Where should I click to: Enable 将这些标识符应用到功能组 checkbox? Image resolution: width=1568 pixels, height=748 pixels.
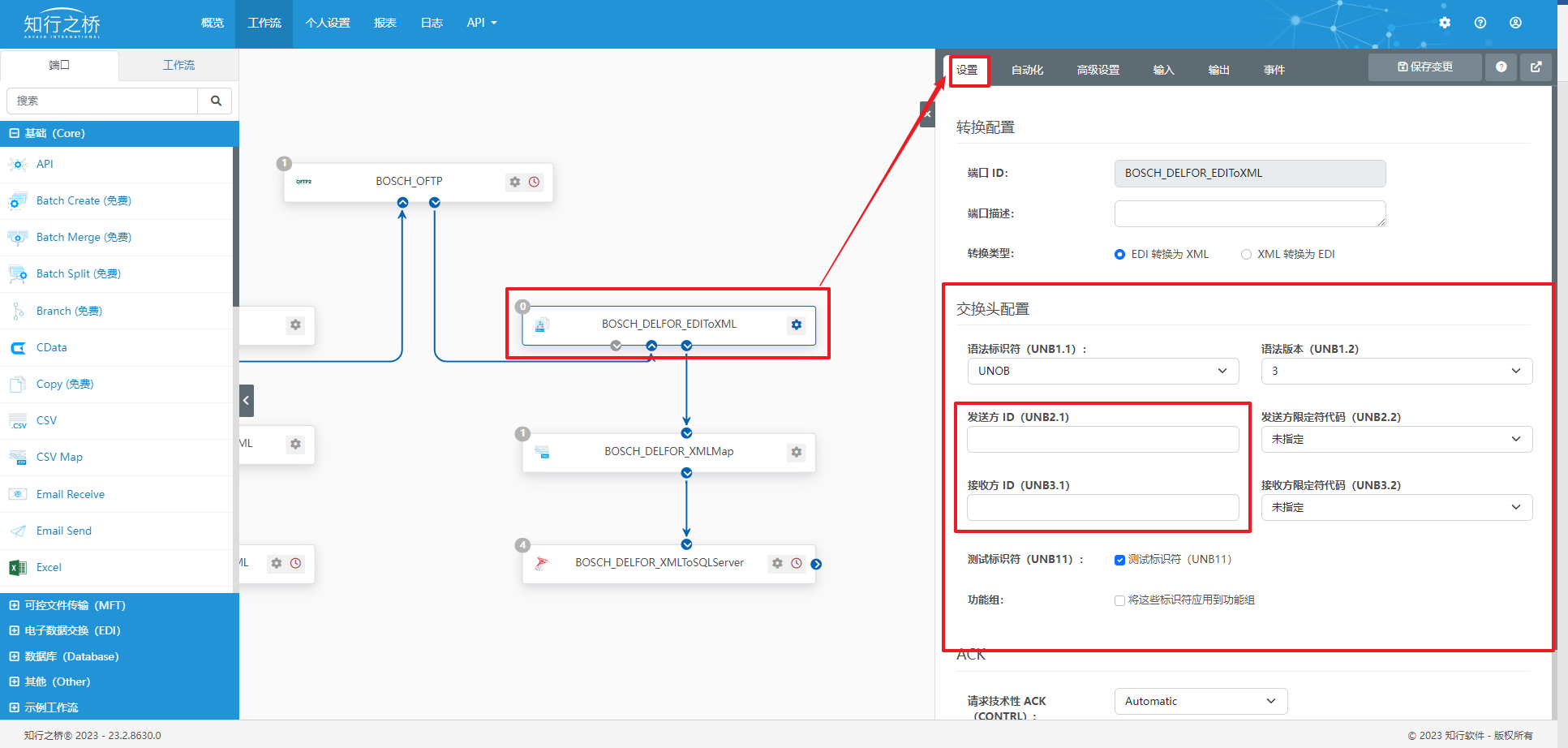pos(1119,600)
